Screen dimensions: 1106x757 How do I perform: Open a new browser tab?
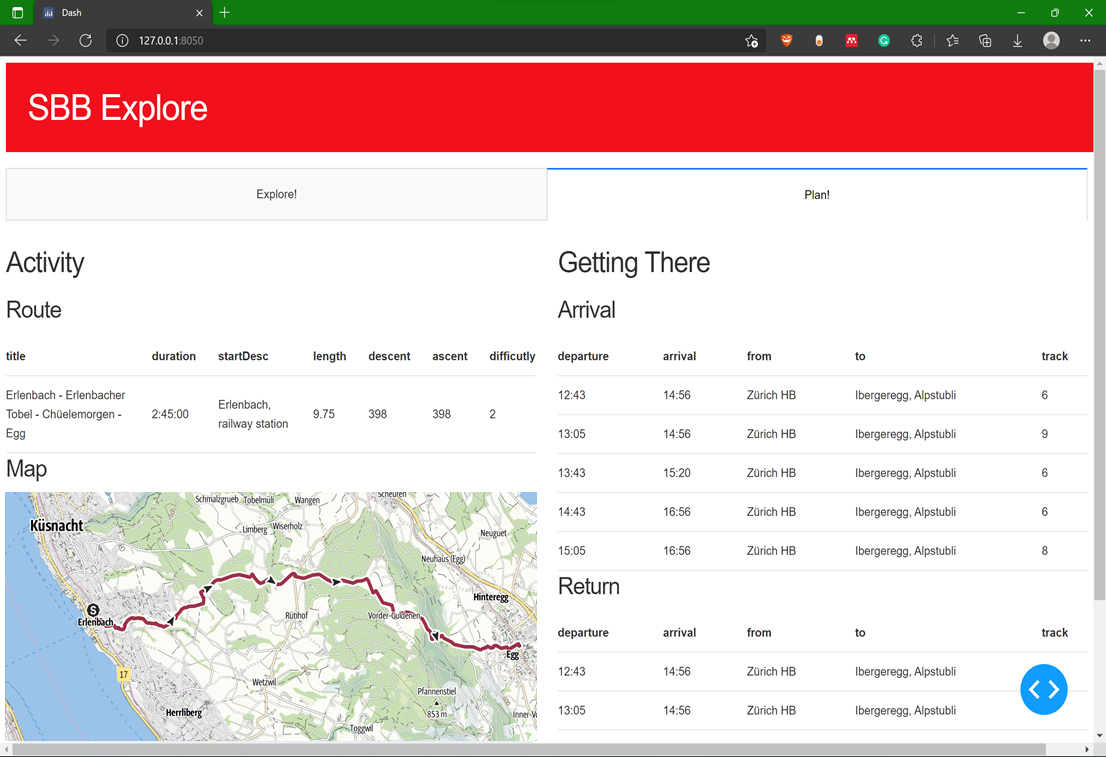tap(224, 12)
